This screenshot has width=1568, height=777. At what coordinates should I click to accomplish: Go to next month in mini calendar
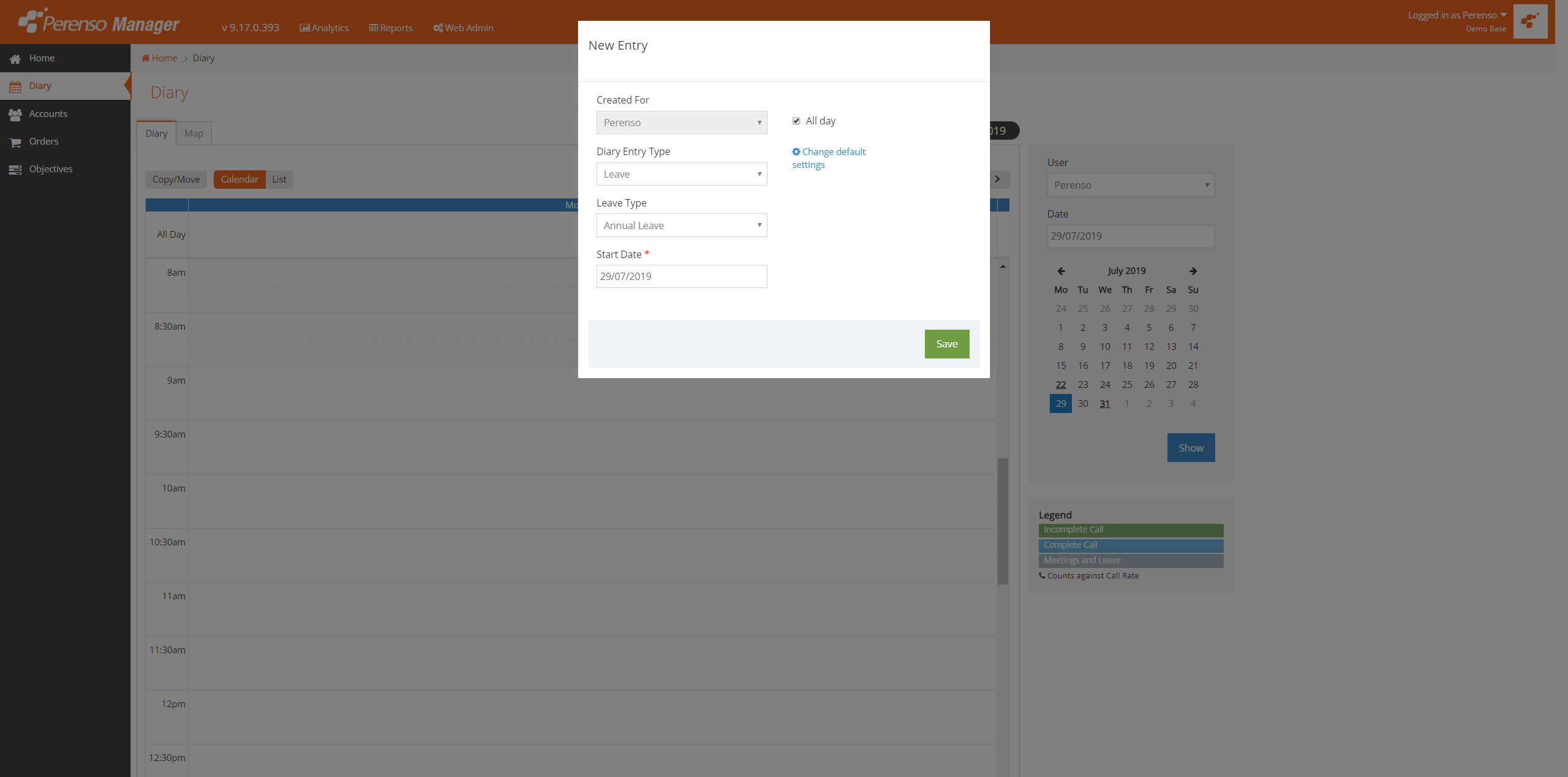point(1193,271)
